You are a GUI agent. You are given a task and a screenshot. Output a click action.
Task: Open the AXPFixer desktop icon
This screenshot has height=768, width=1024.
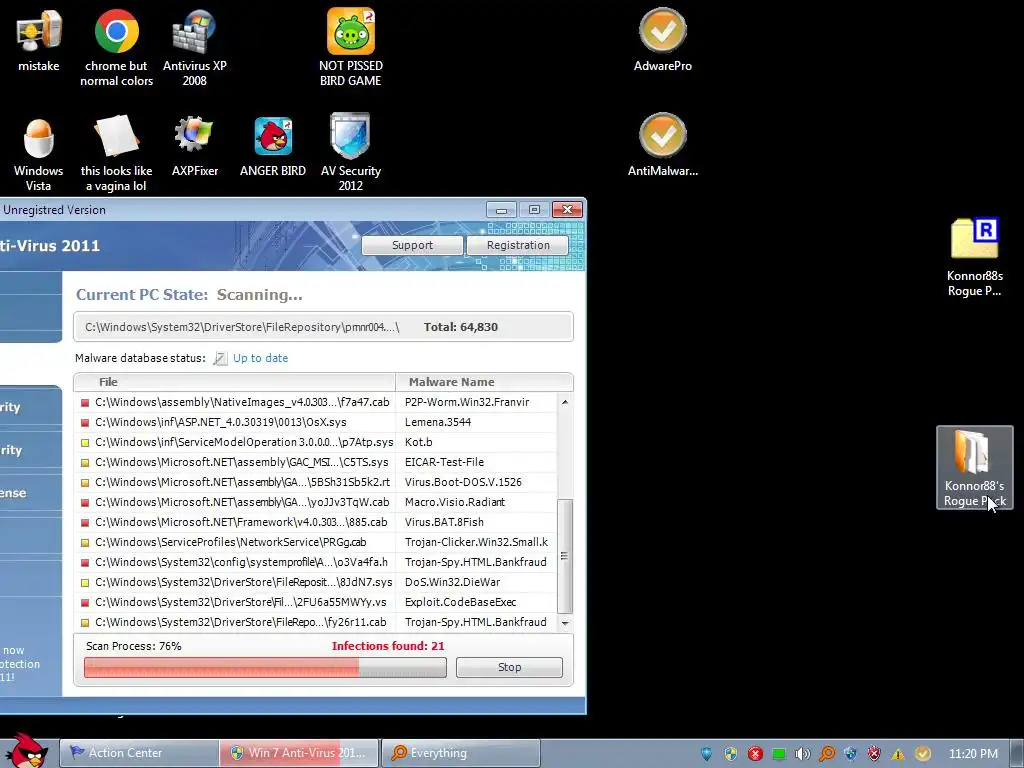pyautogui.click(x=195, y=145)
